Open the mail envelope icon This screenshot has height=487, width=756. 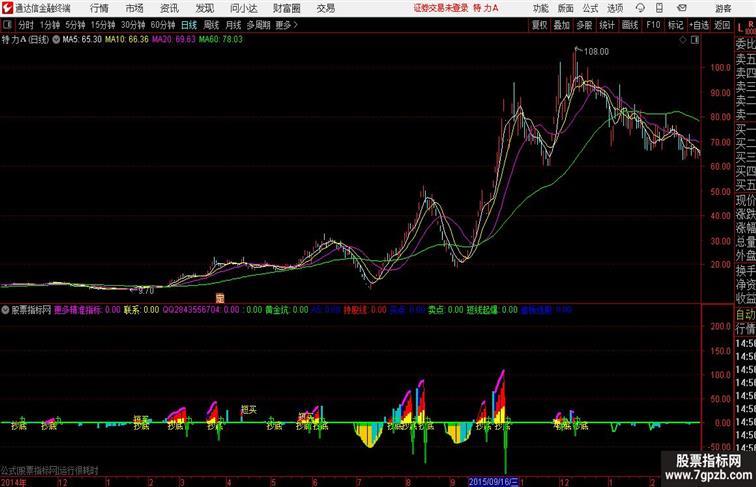[682, 8]
